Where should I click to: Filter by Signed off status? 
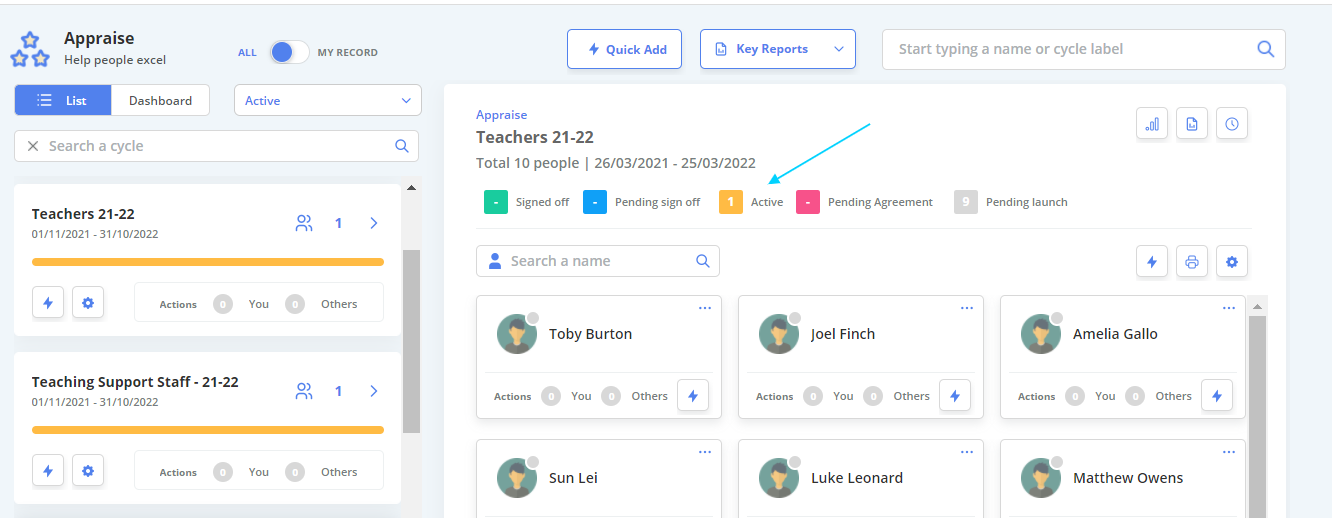(x=526, y=202)
